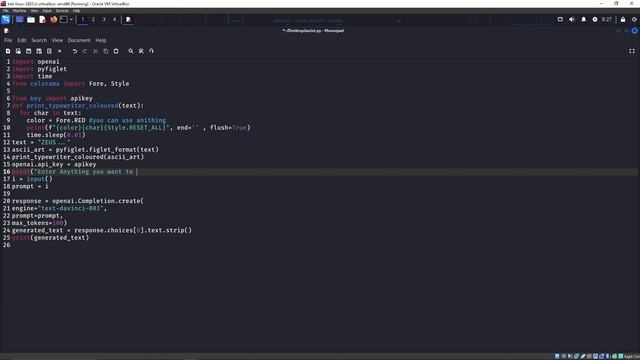Switch to workspace 2
Screen dimensions: 640x360
point(93,19)
